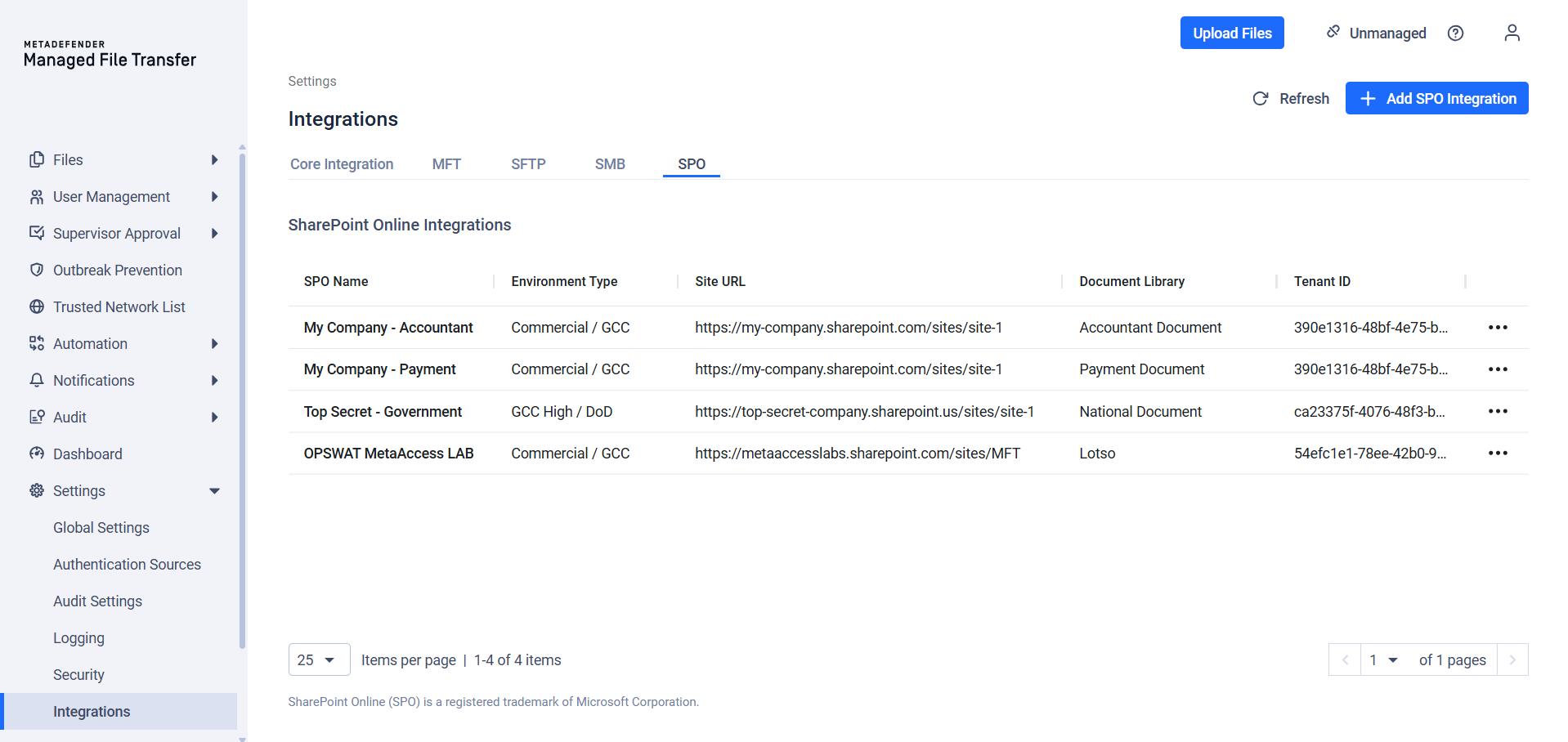Open actions menu for OPSWAT MetaAccess LAB
The width and height of the screenshot is (1568, 742).
click(x=1498, y=453)
